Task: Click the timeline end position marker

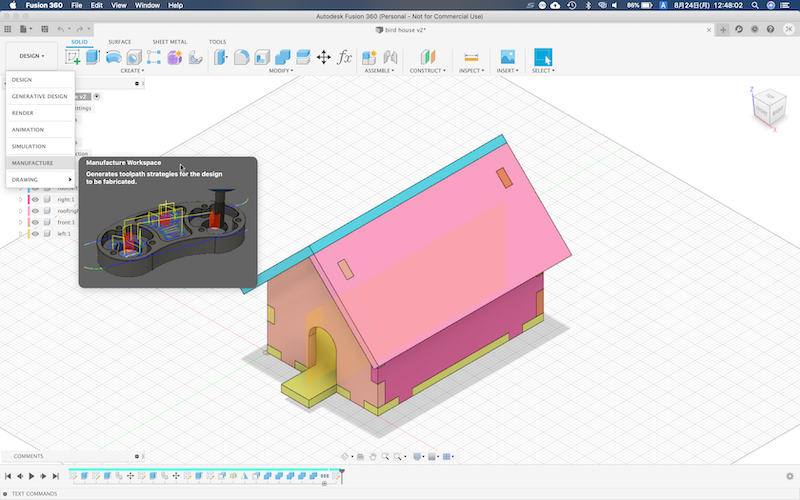Action: tap(342, 476)
